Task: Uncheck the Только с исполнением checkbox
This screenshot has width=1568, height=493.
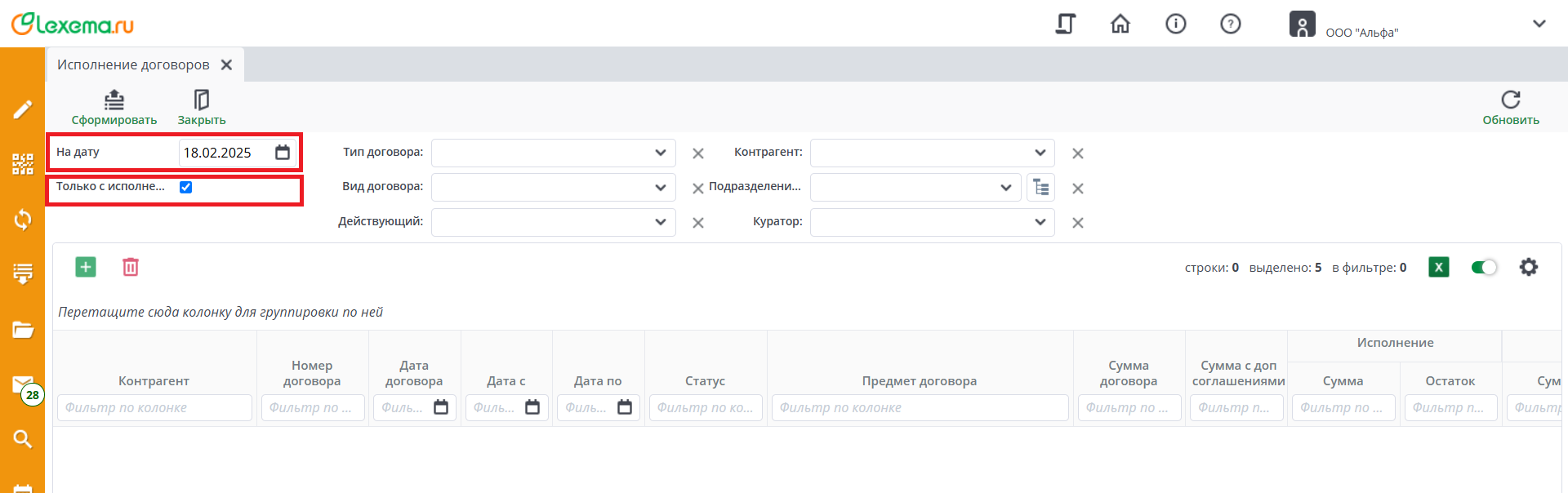Action: [186, 187]
